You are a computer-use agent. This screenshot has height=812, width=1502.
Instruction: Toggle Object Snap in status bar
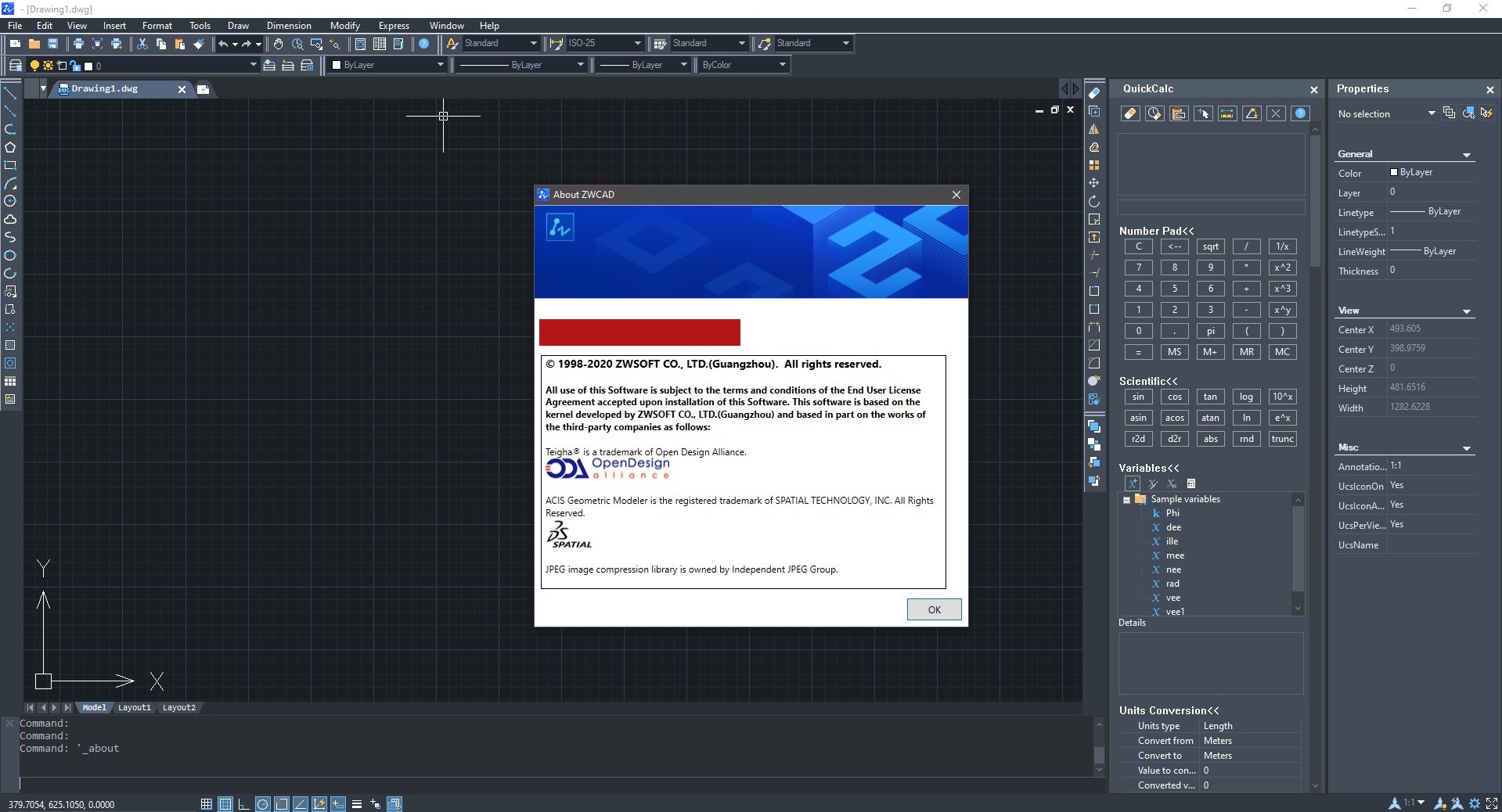point(282,803)
